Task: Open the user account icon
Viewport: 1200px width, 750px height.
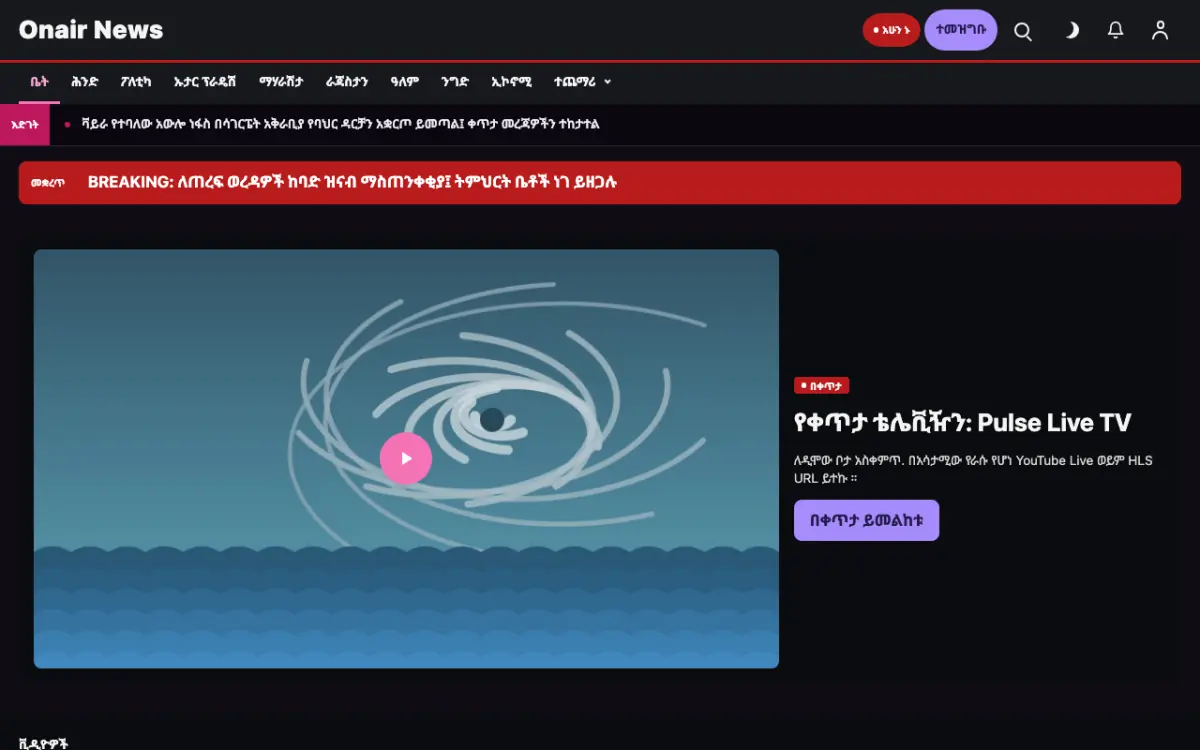Action: click(x=1160, y=31)
